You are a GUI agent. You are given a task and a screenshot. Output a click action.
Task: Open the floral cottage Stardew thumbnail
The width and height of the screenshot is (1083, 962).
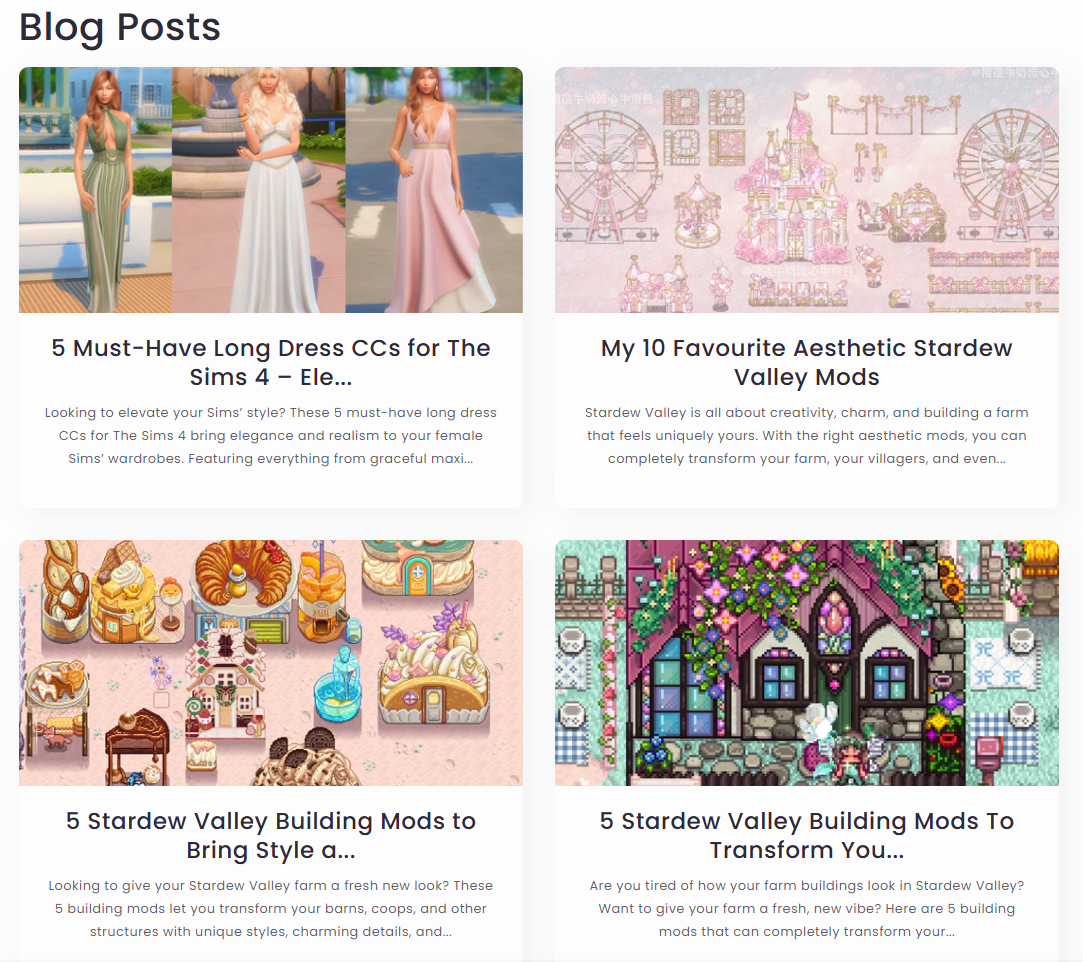click(807, 663)
